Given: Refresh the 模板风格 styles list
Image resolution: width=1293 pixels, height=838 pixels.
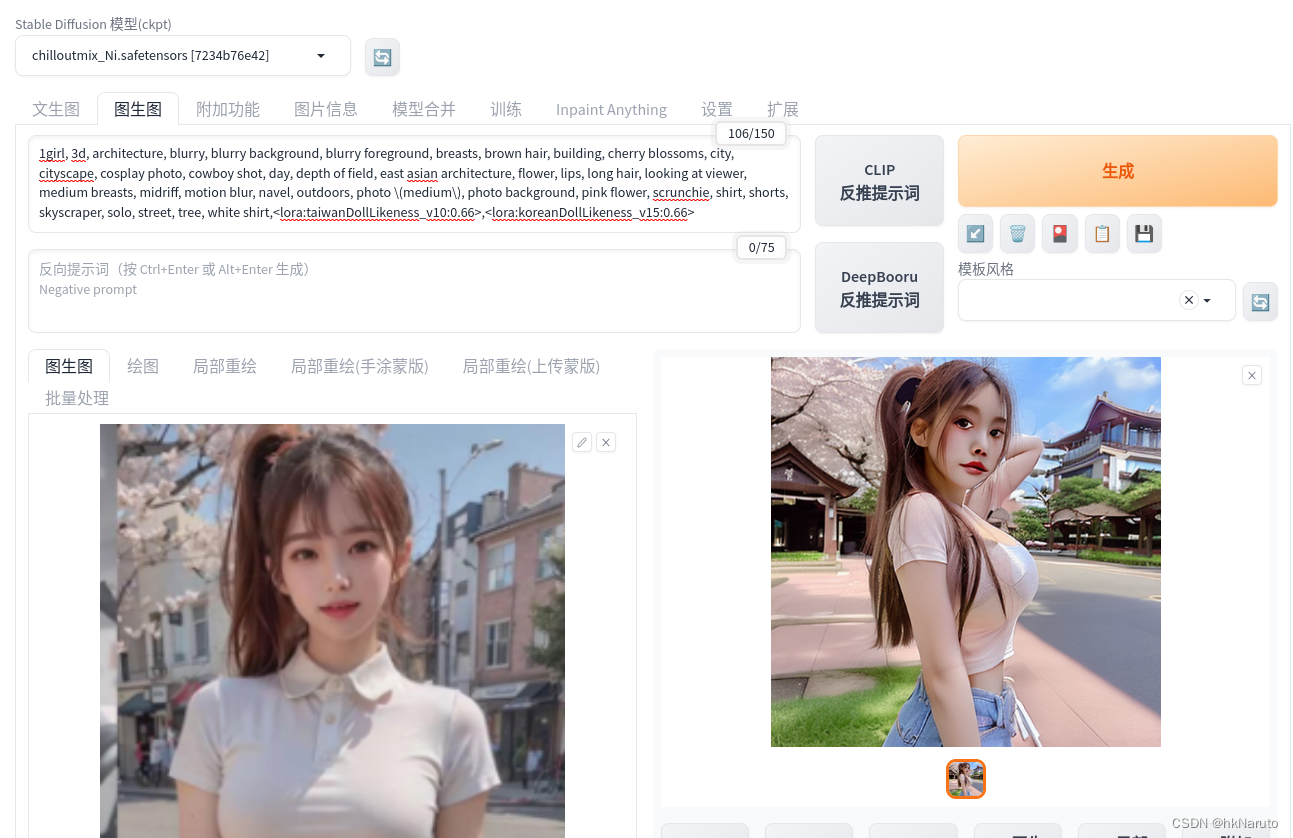Looking at the screenshot, I should coord(1260,300).
